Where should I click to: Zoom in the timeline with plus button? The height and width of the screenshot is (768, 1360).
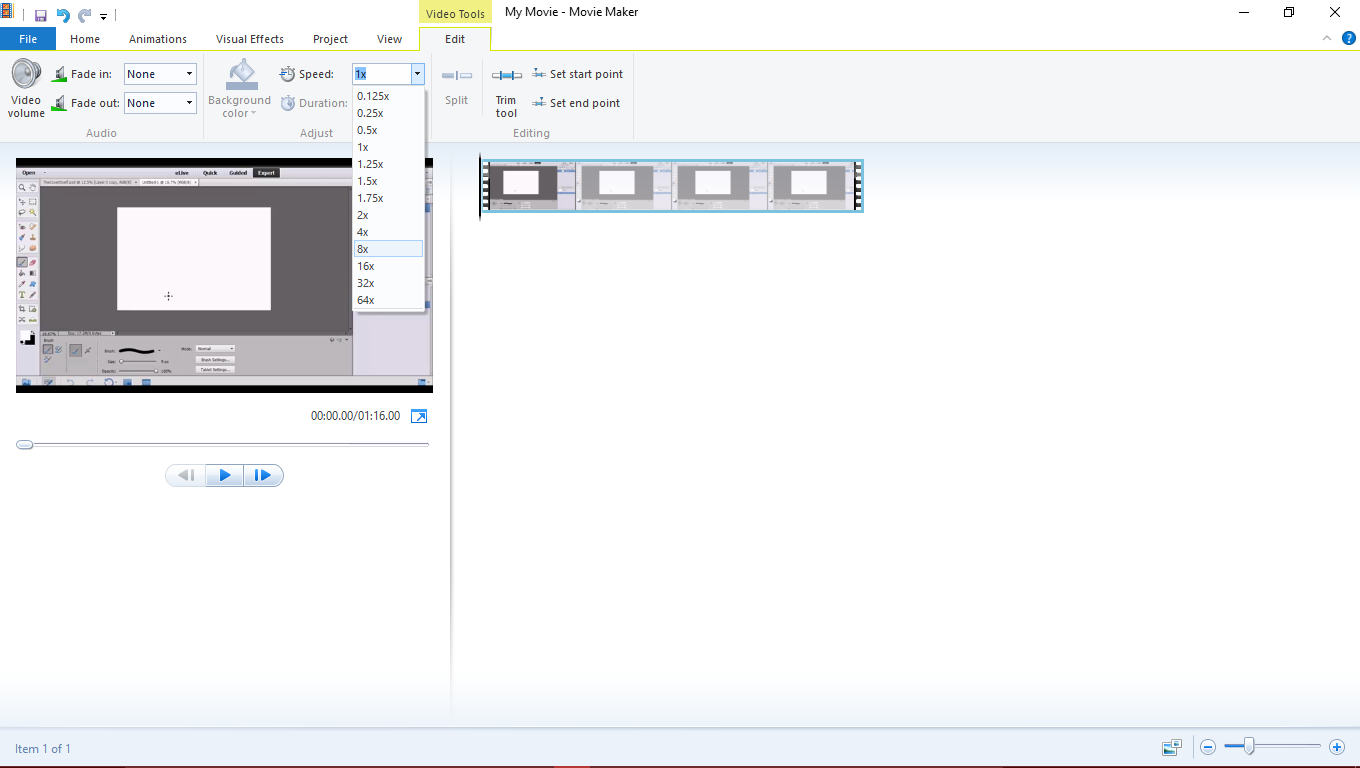point(1337,747)
